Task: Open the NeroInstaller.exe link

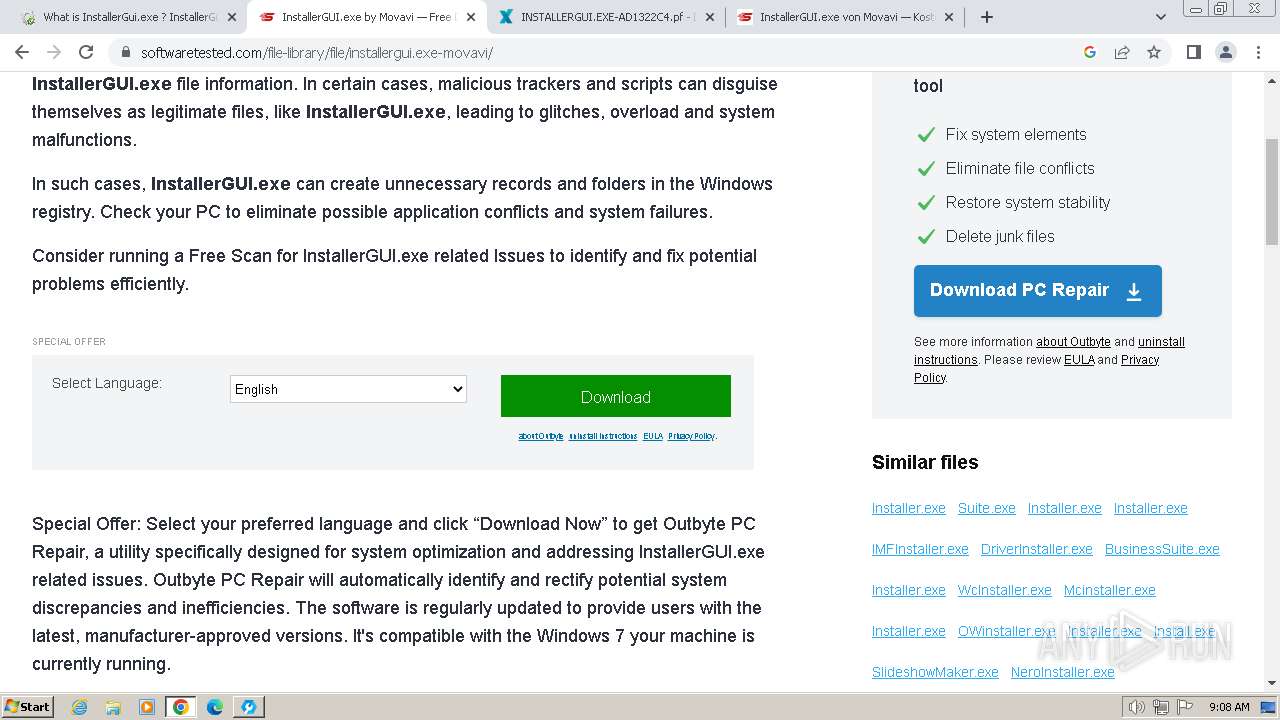Action: click(x=1063, y=672)
